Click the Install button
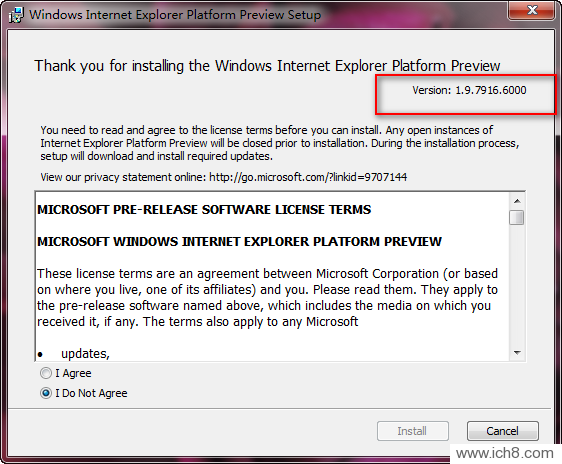Viewport: 562px width, 464px height. (x=413, y=431)
